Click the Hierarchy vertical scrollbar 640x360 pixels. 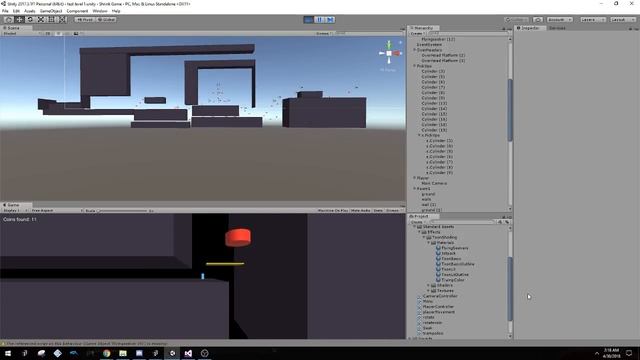[x=510, y=110]
